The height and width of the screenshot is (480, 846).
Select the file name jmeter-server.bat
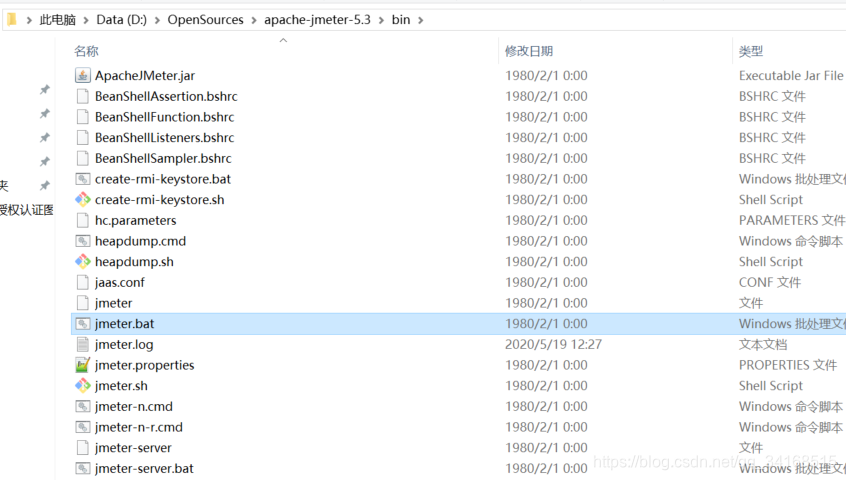pos(144,468)
